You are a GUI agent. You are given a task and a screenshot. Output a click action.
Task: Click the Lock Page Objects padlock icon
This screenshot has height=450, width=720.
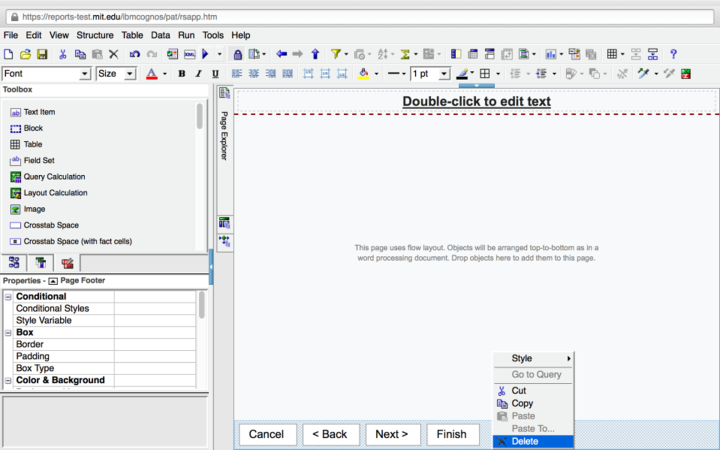pyautogui.click(x=237, y=54)
